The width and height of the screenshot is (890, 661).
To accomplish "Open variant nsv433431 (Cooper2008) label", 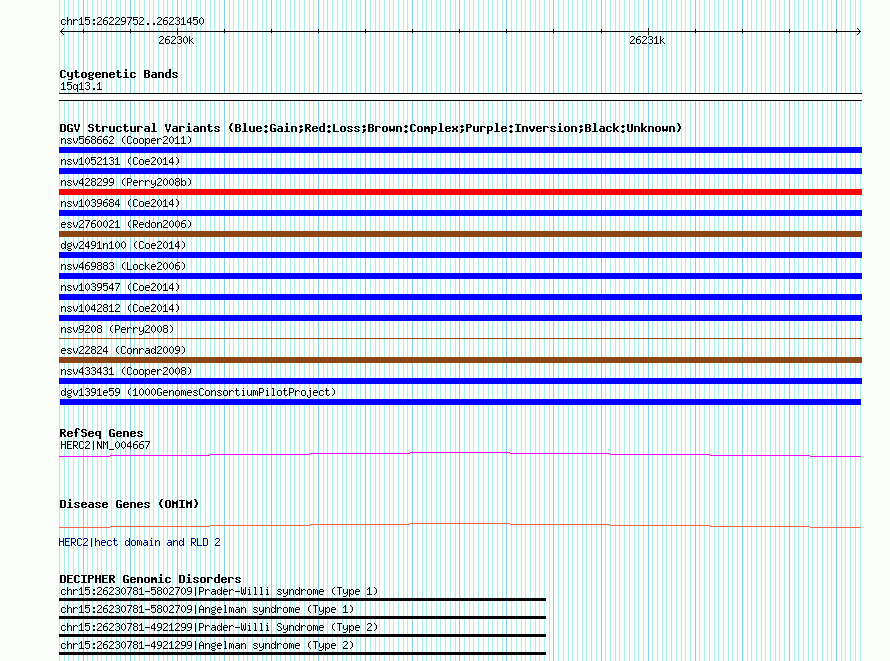I will point(126,371).
